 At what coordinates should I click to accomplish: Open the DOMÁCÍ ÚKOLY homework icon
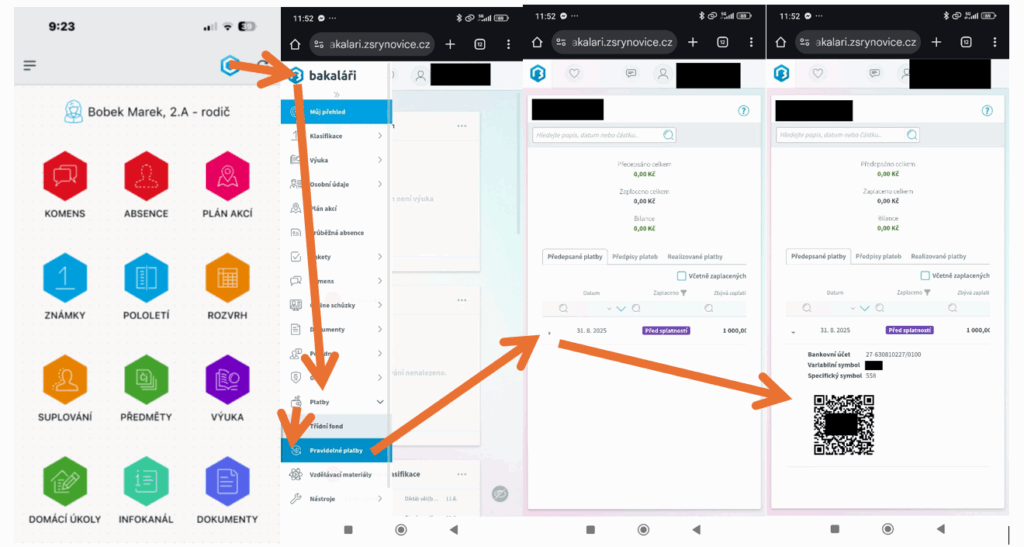point(64,482)
